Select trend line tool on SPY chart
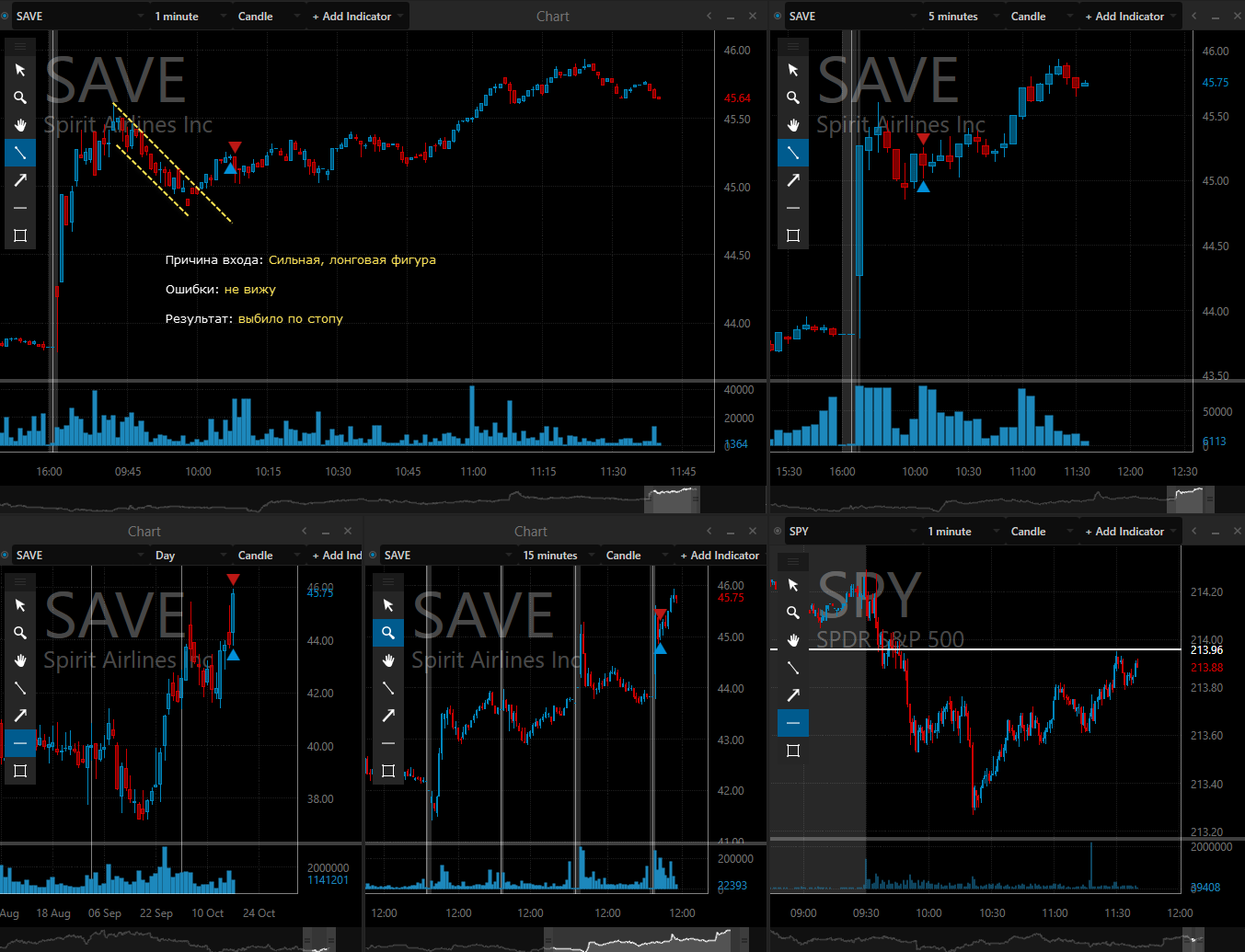Screen dimensions: 1245x952 point(793,668)
